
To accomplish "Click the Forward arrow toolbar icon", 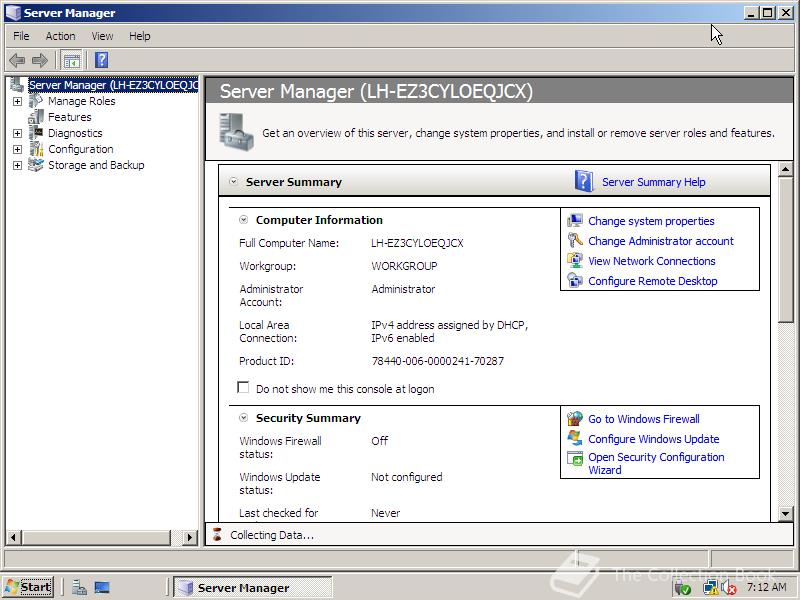I will [39, 61].
